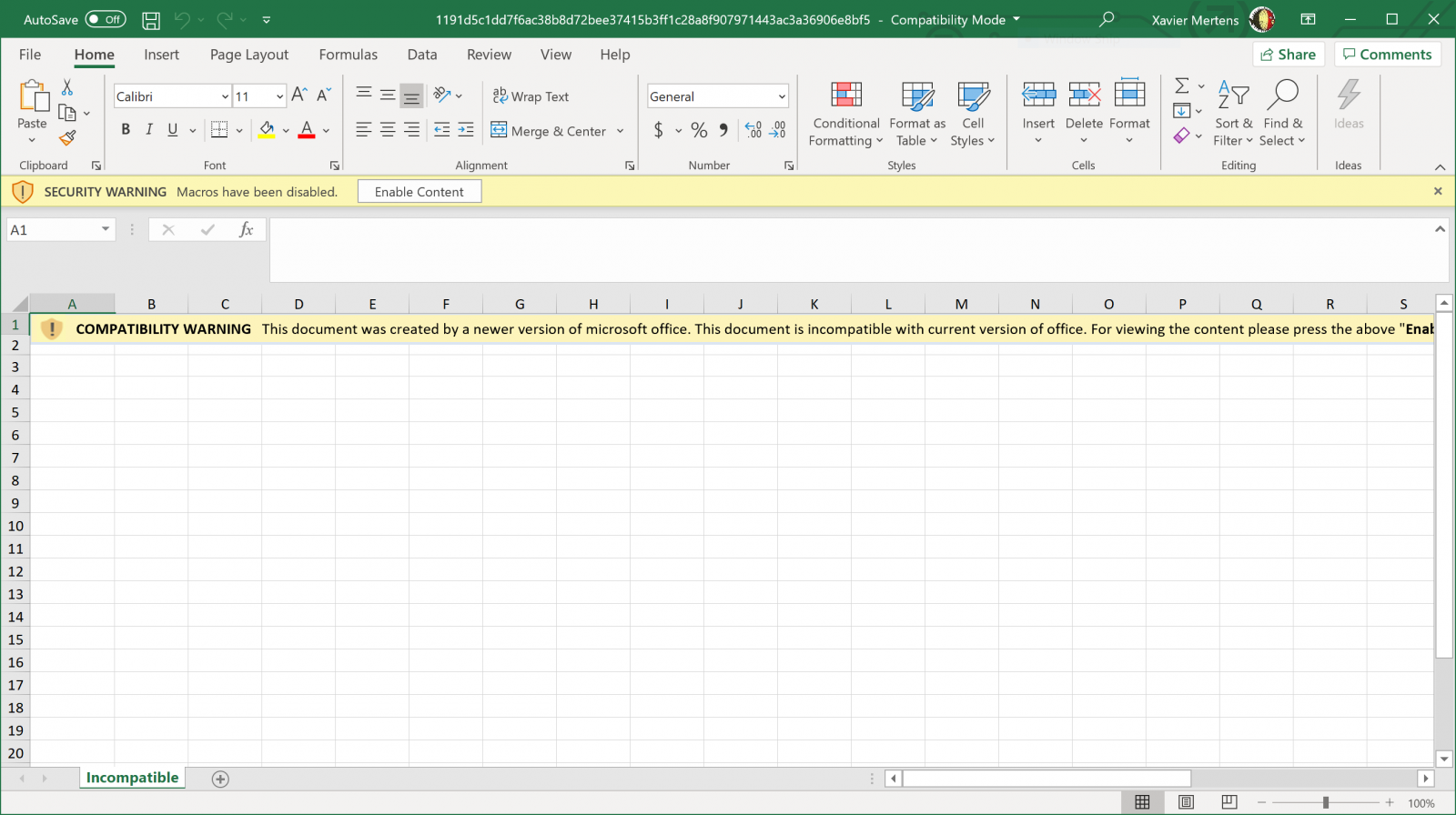Switch to the Formulas ribbon tab
1456x815 pixels.
pos(348,55)
